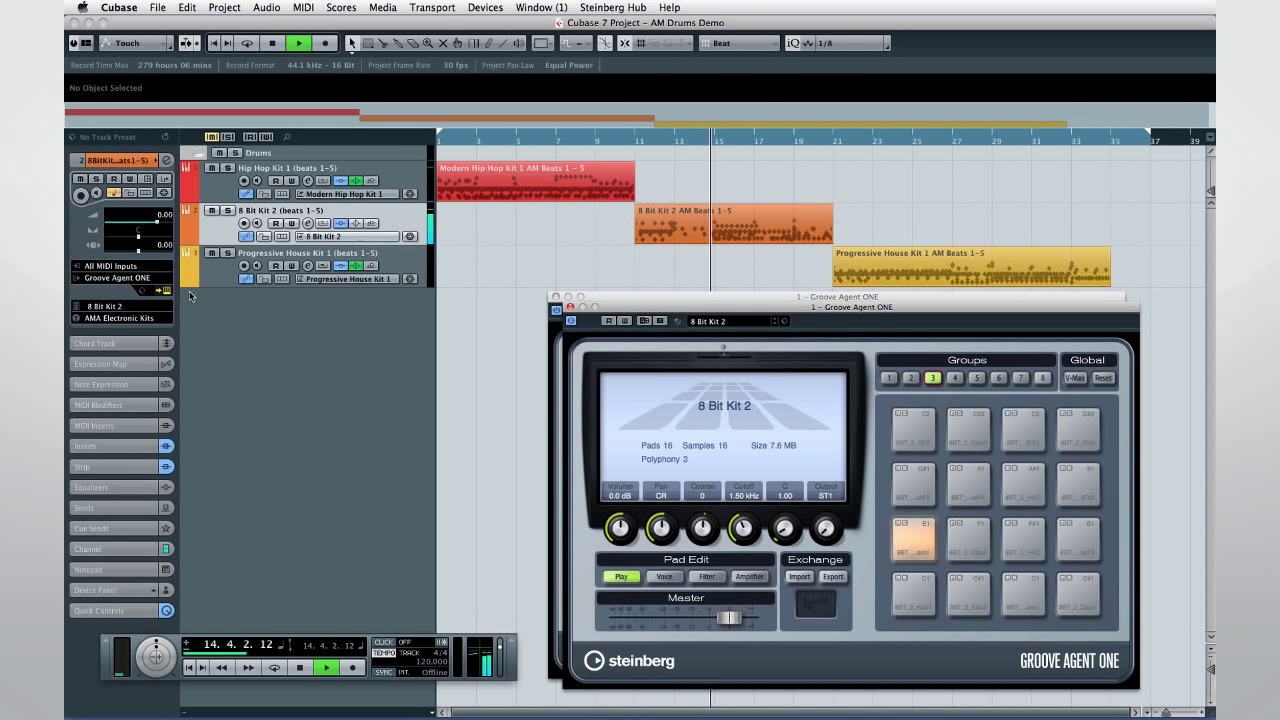Open Progressive House Kit 1 program selector
1280x720 pixels.
[x=347, y=279]
